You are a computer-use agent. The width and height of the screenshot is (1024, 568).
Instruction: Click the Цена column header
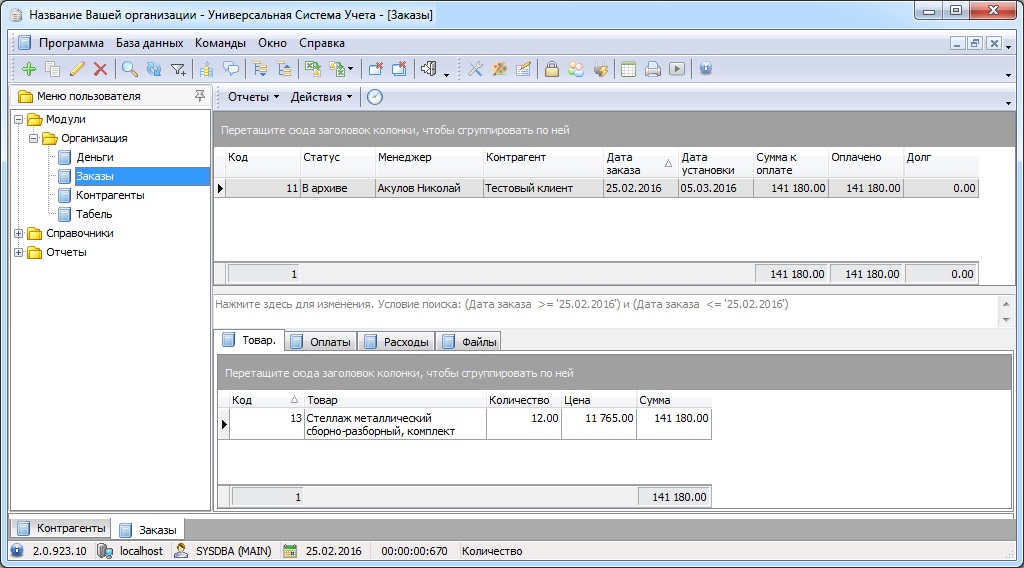coord(599,400)
